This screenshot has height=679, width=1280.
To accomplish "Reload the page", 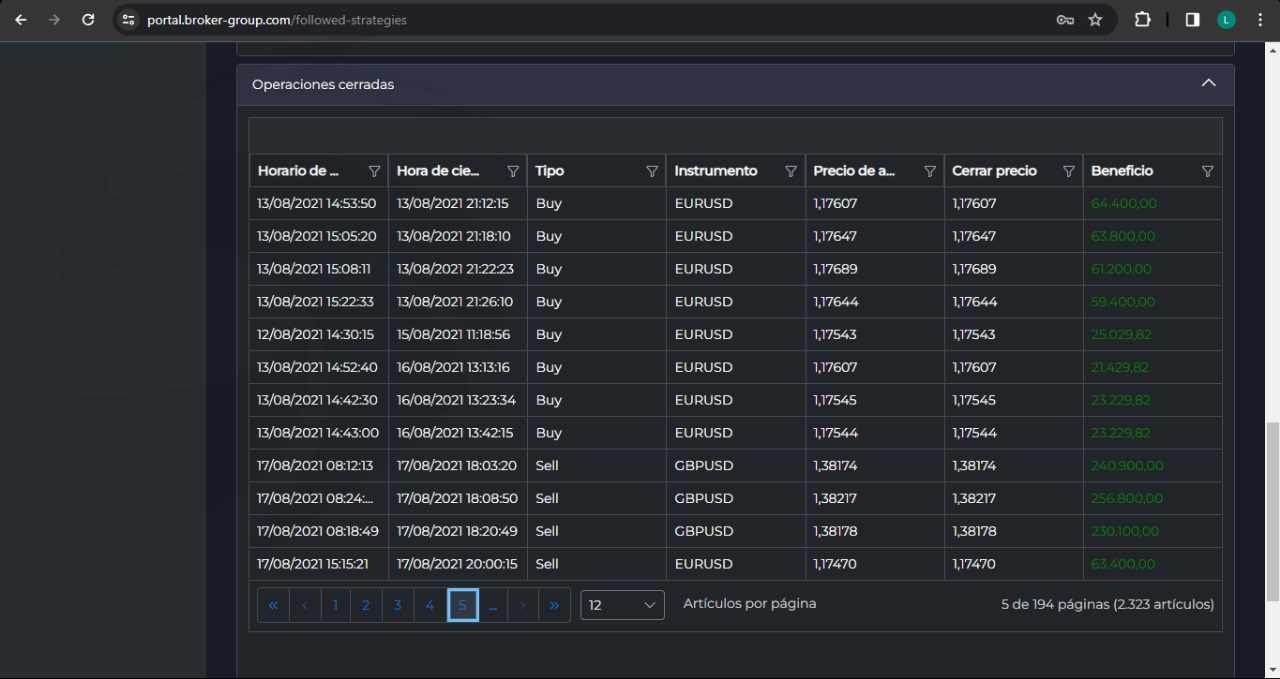I will (88, 20).
